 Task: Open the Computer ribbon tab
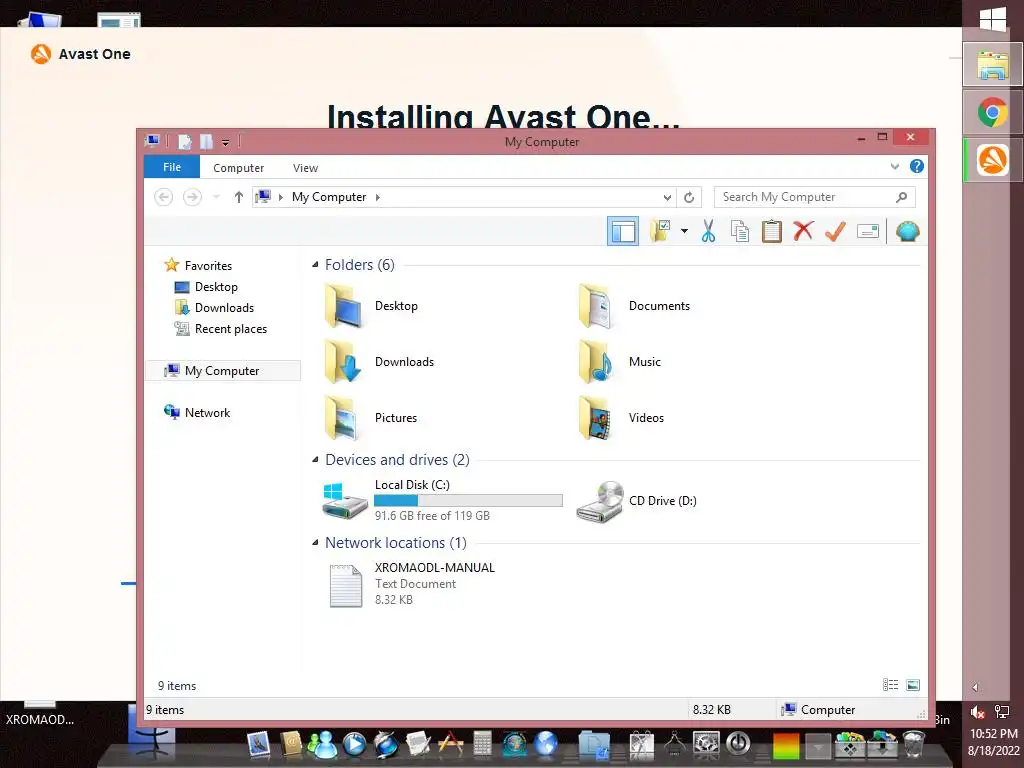coord(238,168)
